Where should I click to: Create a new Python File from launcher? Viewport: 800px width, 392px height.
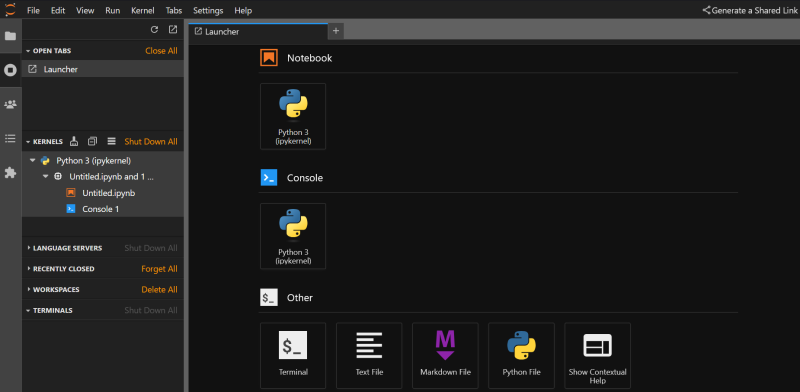[x=521, y=356]
